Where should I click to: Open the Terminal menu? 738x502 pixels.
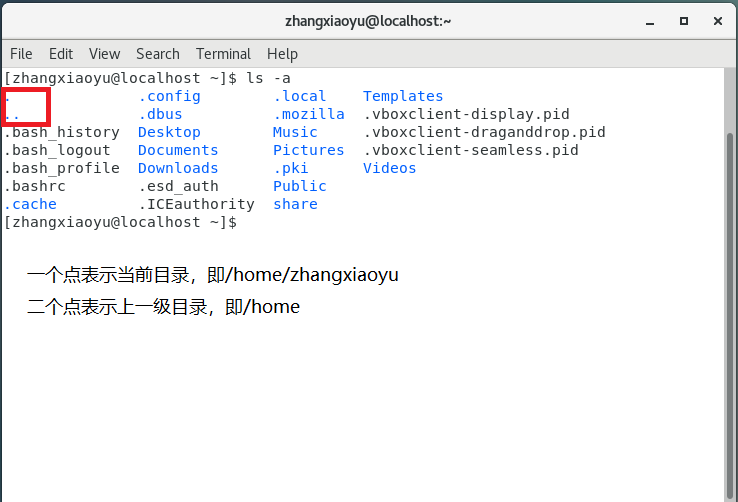tap(223, 54)
